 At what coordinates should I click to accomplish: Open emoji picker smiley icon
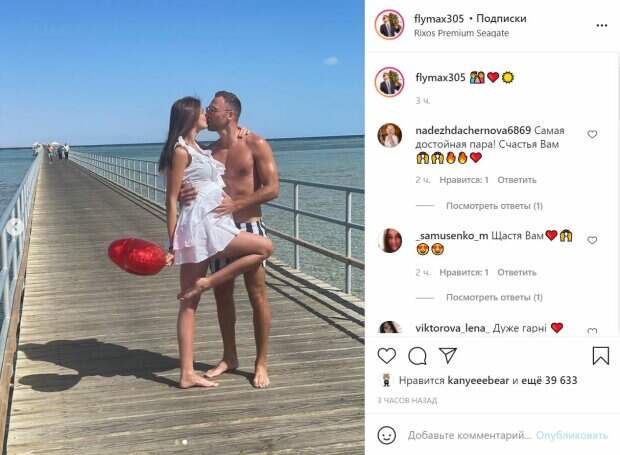coord(387,435)
